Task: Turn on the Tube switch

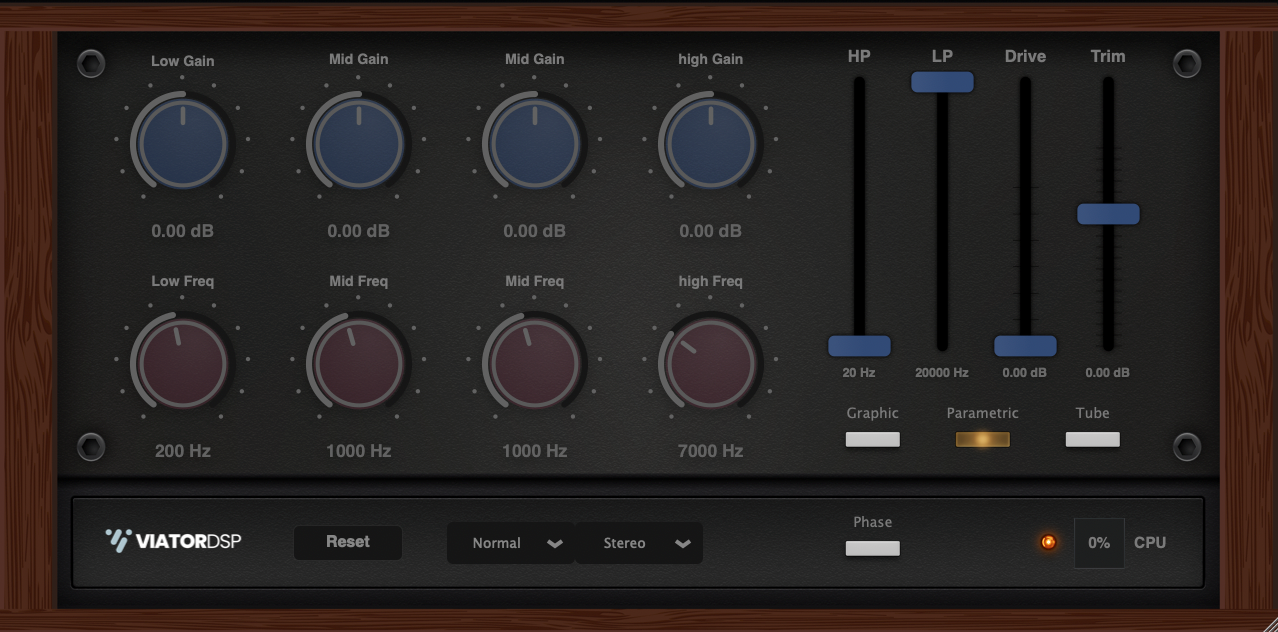Action: click(1092, 439)
